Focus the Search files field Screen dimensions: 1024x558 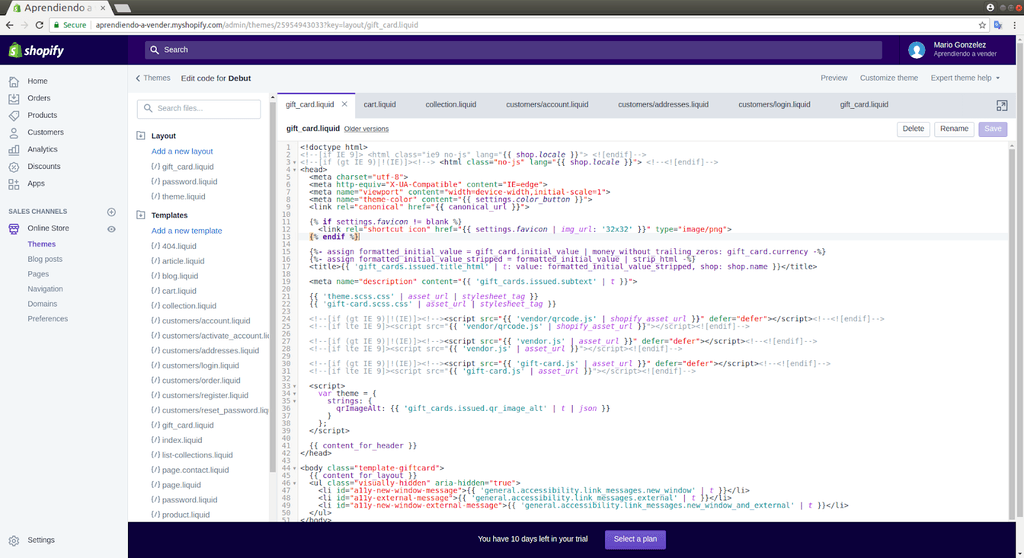[199, 108]
